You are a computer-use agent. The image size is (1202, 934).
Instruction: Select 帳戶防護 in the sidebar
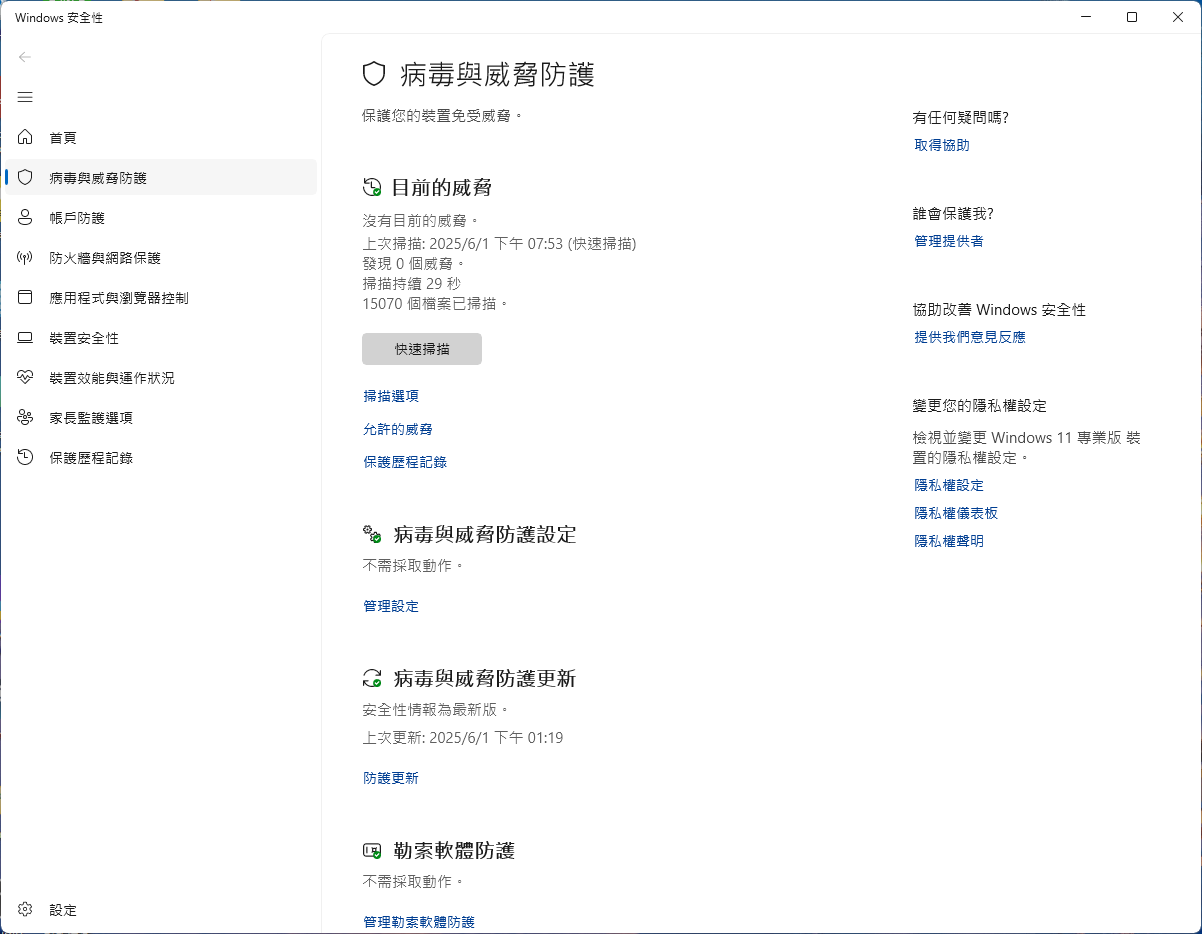click(160, 217)
